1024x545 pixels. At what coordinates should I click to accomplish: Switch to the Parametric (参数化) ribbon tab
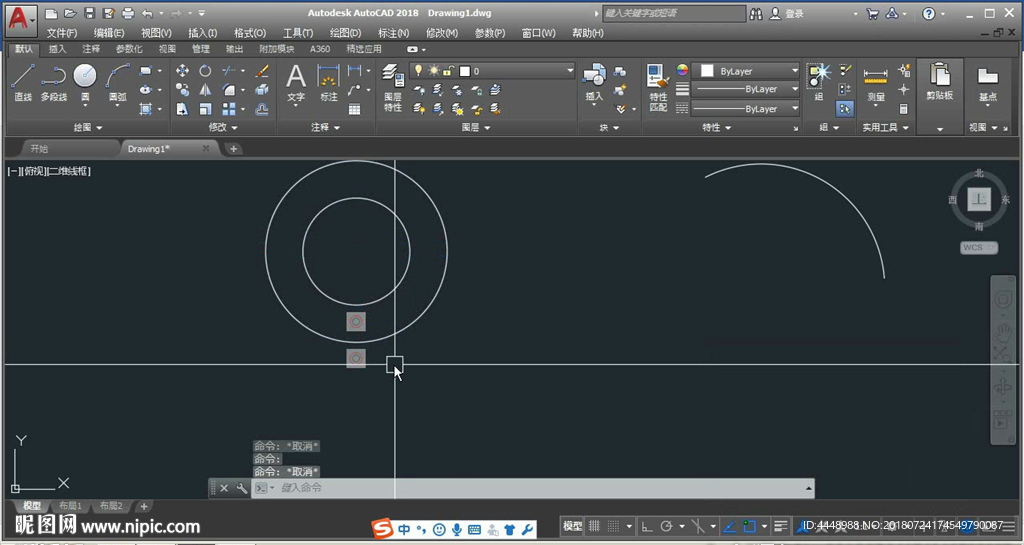tap(129, 49)
